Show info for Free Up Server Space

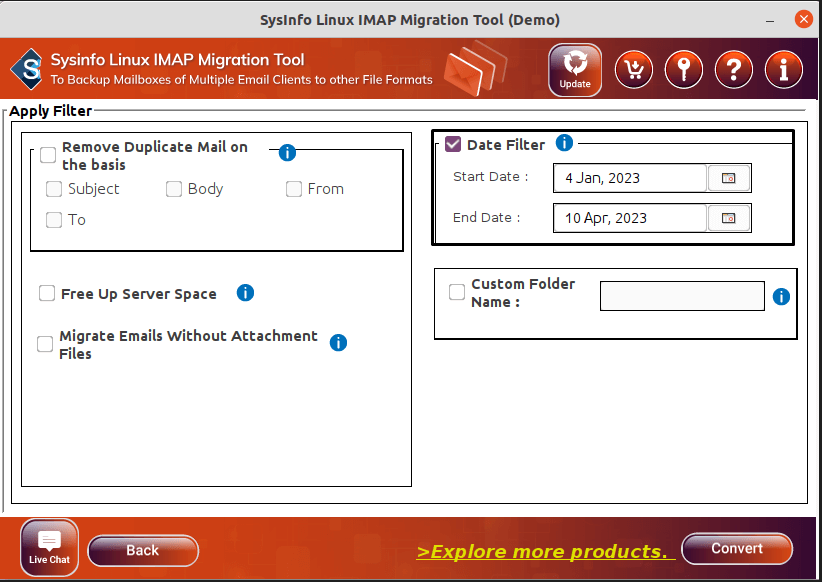[x=245, y=293]
